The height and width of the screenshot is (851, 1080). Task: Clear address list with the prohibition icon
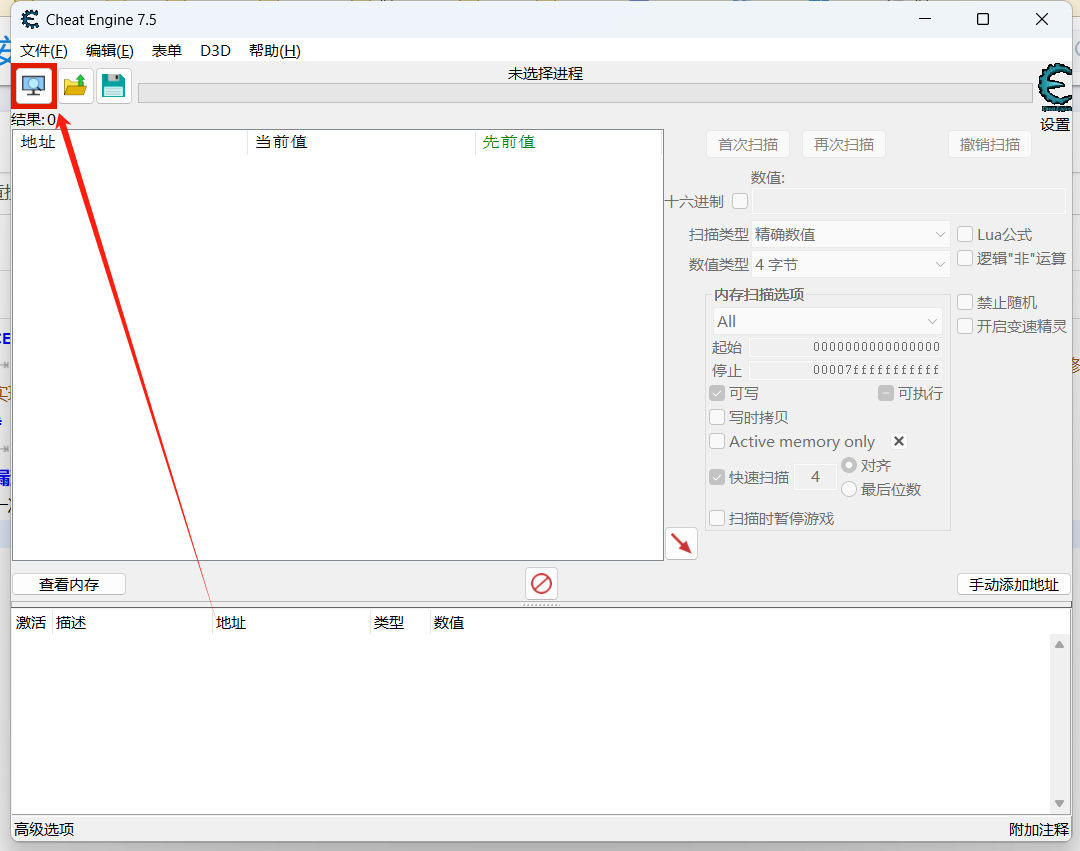541,584
